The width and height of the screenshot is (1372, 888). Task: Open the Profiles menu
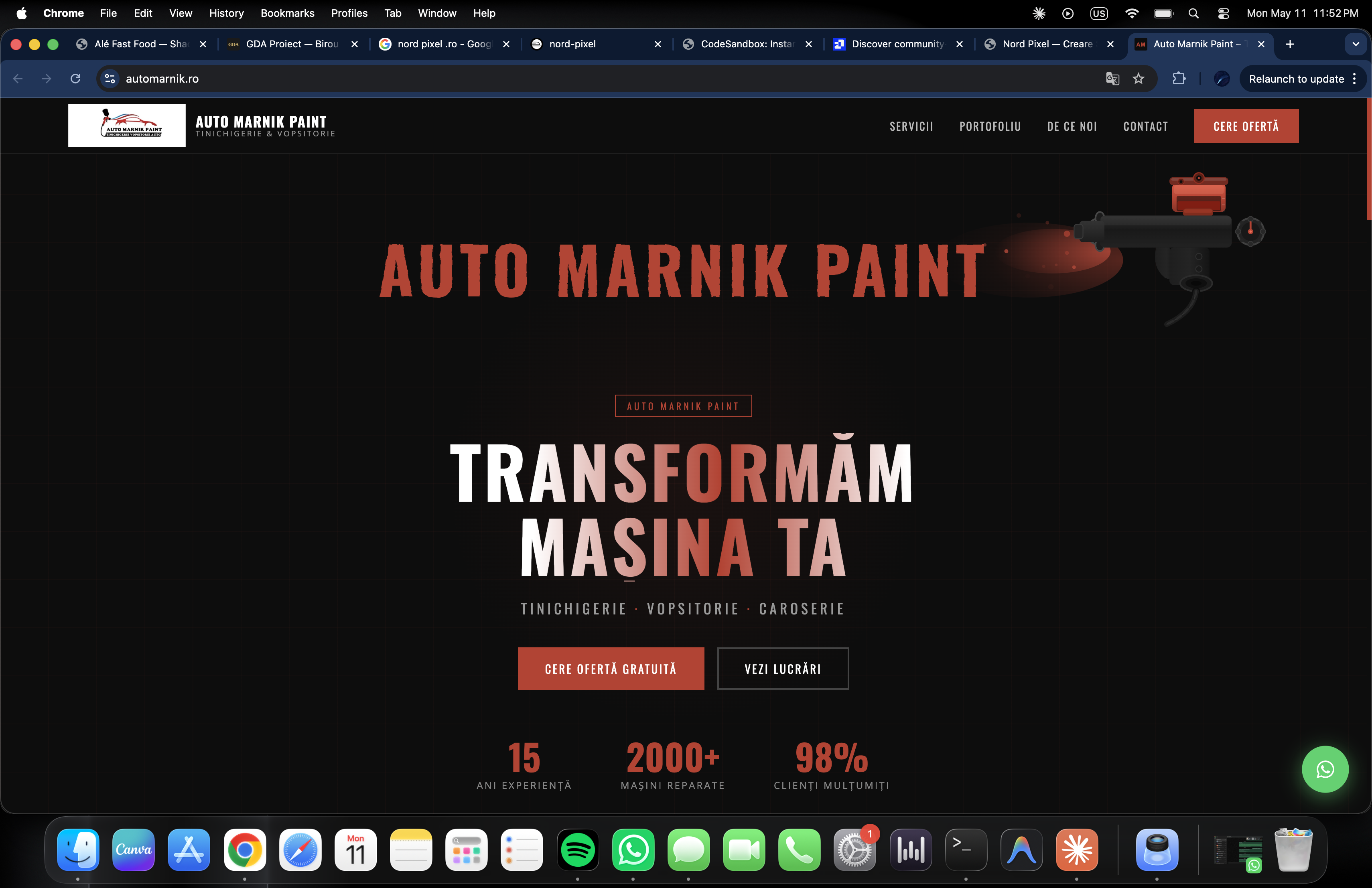[349, 13]
